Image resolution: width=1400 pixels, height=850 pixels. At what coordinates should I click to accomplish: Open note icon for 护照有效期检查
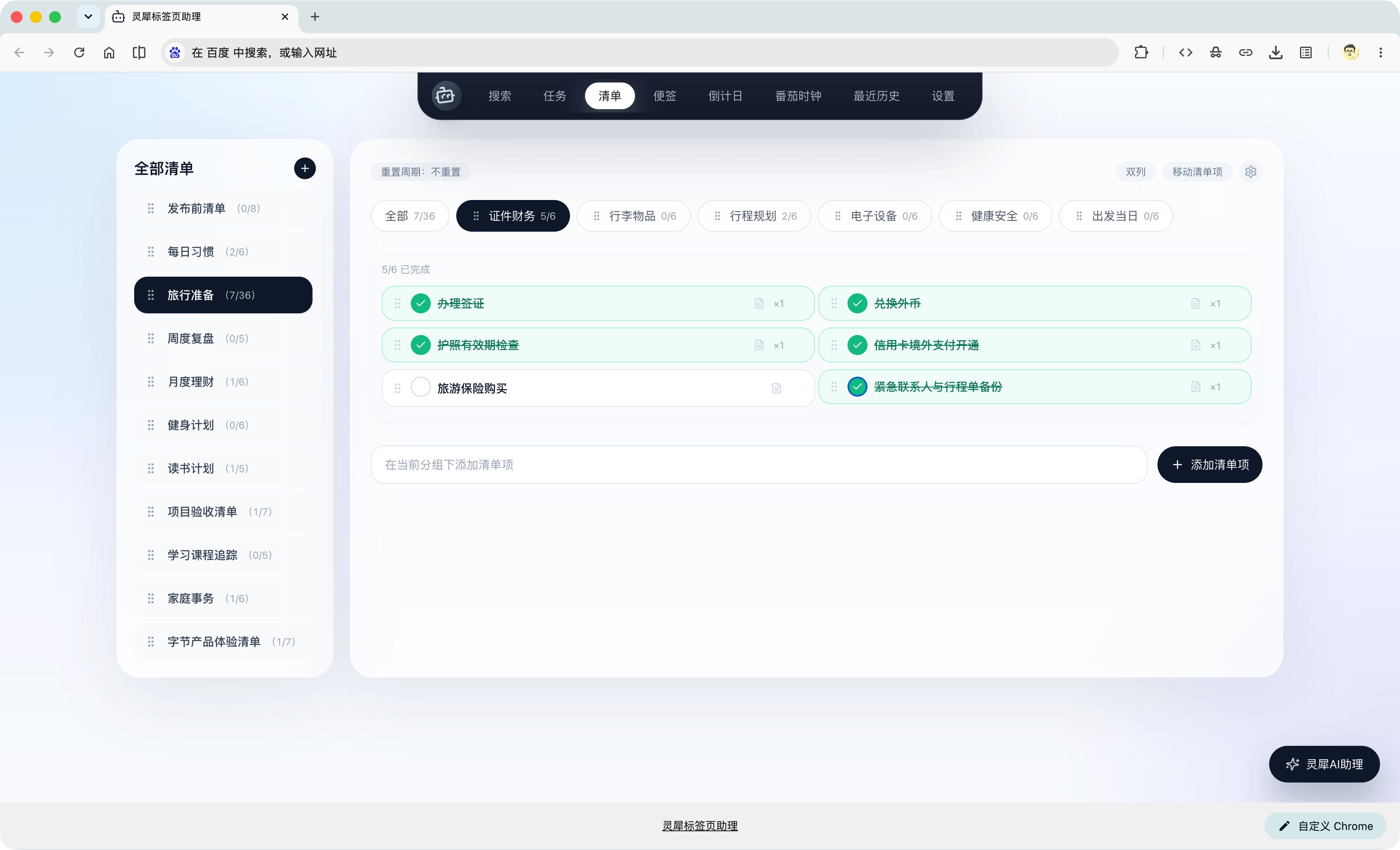tap(759, 345)
